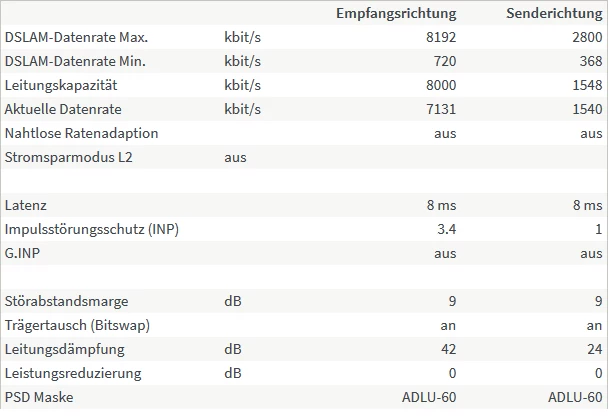Screen dimensions: 610x418
Task: Click the PSD Maske label
Action: [x=39, y=398]
